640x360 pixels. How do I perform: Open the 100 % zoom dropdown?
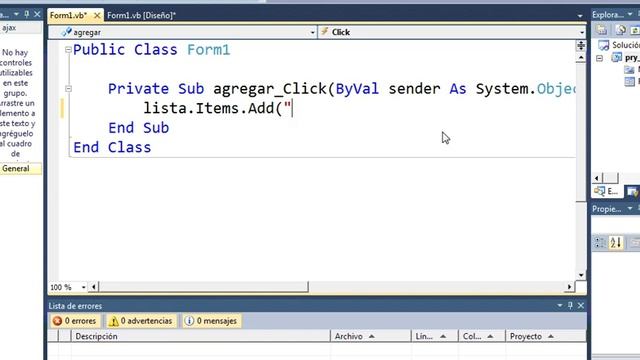(83, 287)
